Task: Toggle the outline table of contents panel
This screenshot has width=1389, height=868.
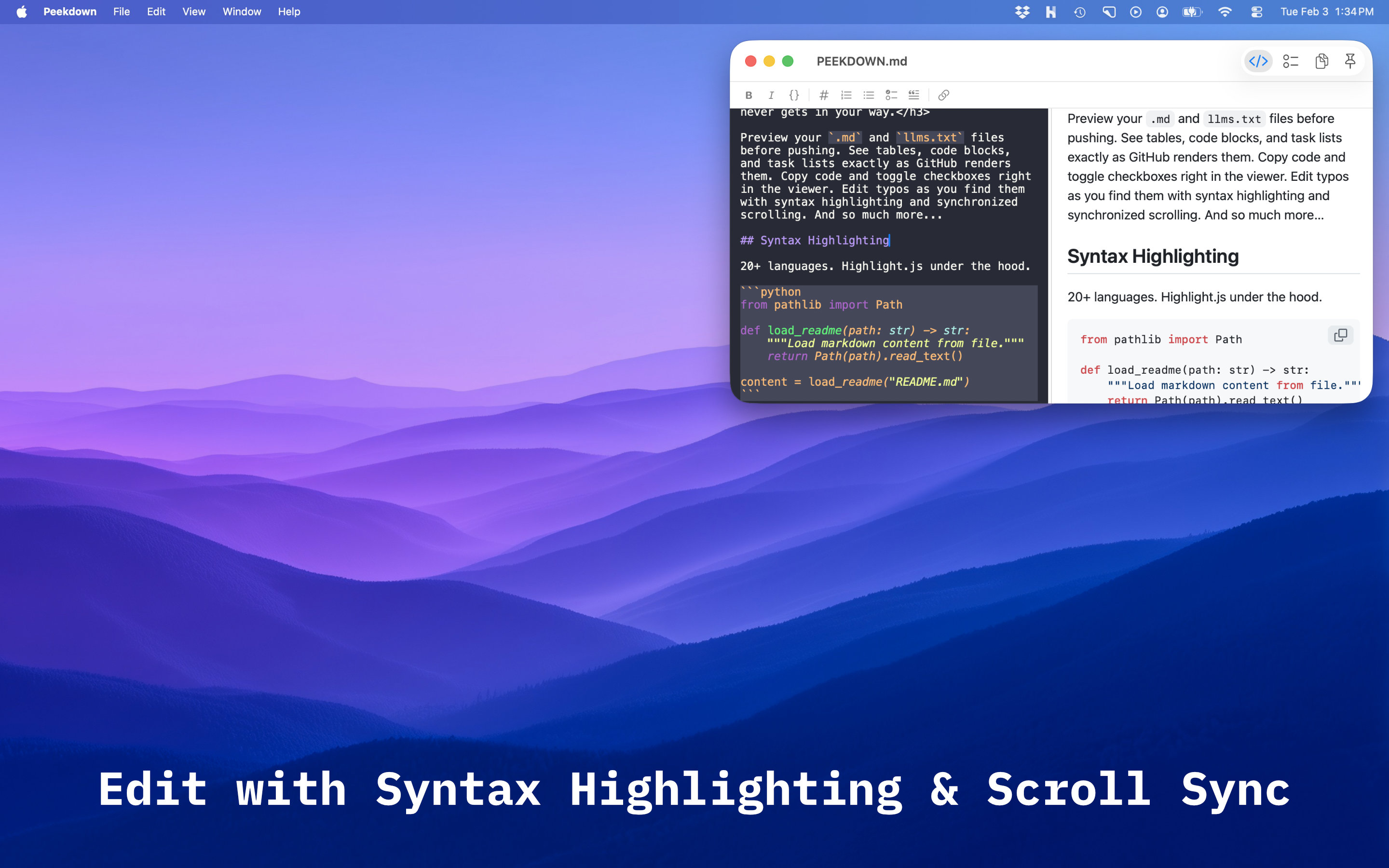Action: (1290, 61)
